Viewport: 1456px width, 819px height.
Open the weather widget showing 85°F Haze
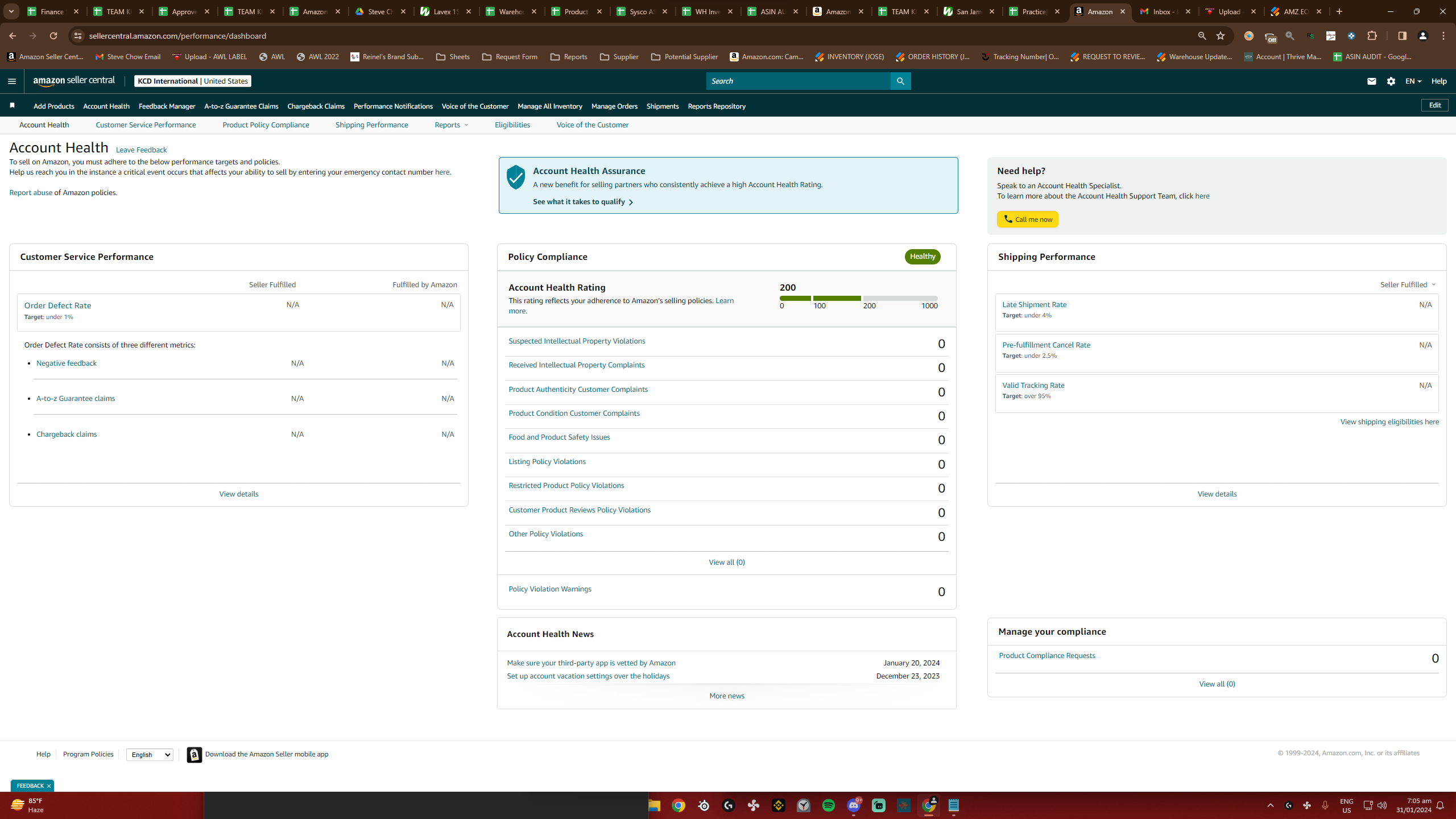(x=27, y=805)
